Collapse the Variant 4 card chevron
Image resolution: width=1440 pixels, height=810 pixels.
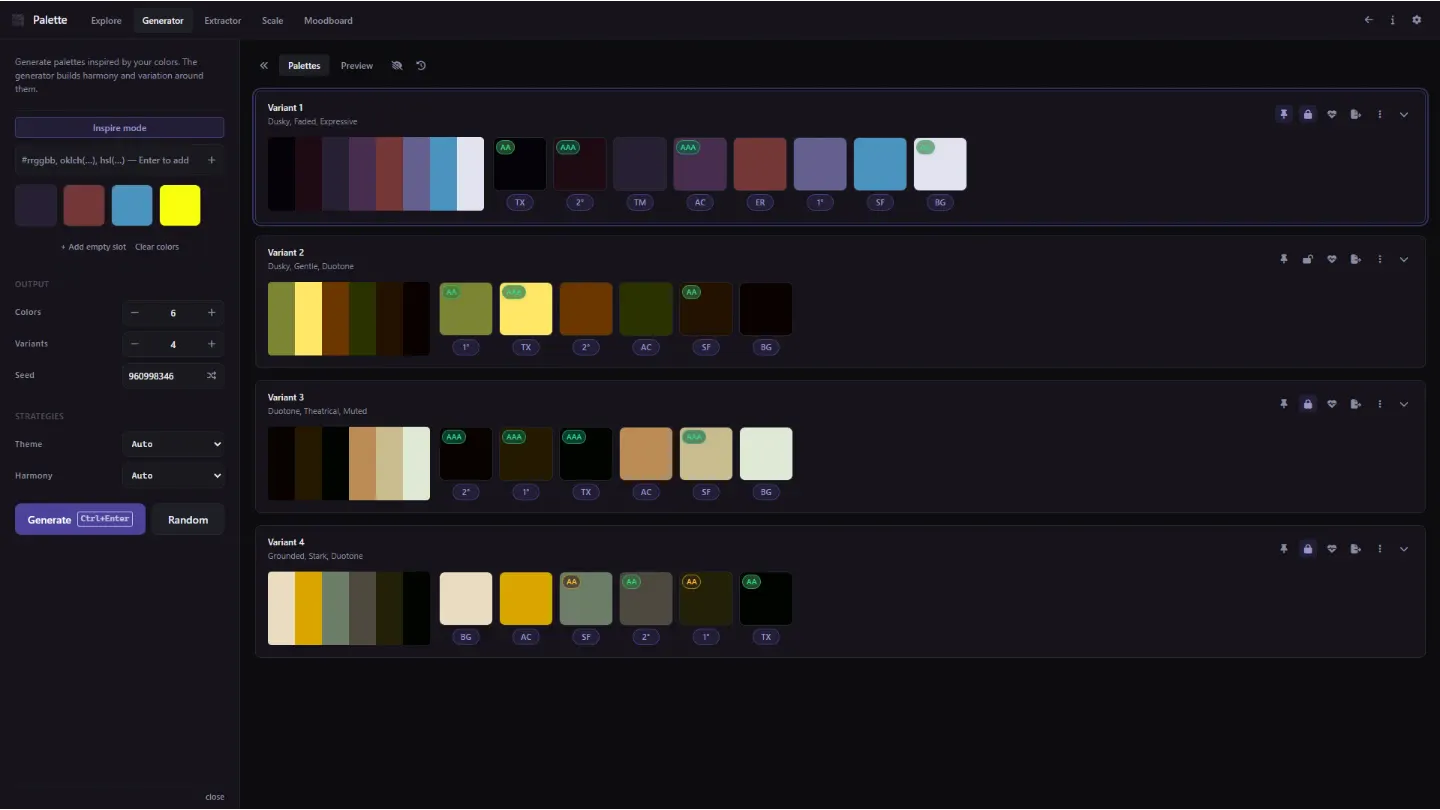click(x=1404, y=549)
